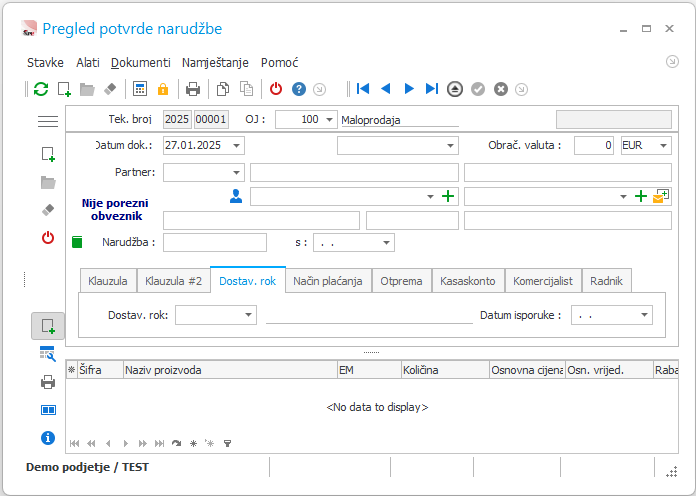This screenshot has height=496, width=696.
Task: Go to next record arrow
Action: tap(409, 89)
